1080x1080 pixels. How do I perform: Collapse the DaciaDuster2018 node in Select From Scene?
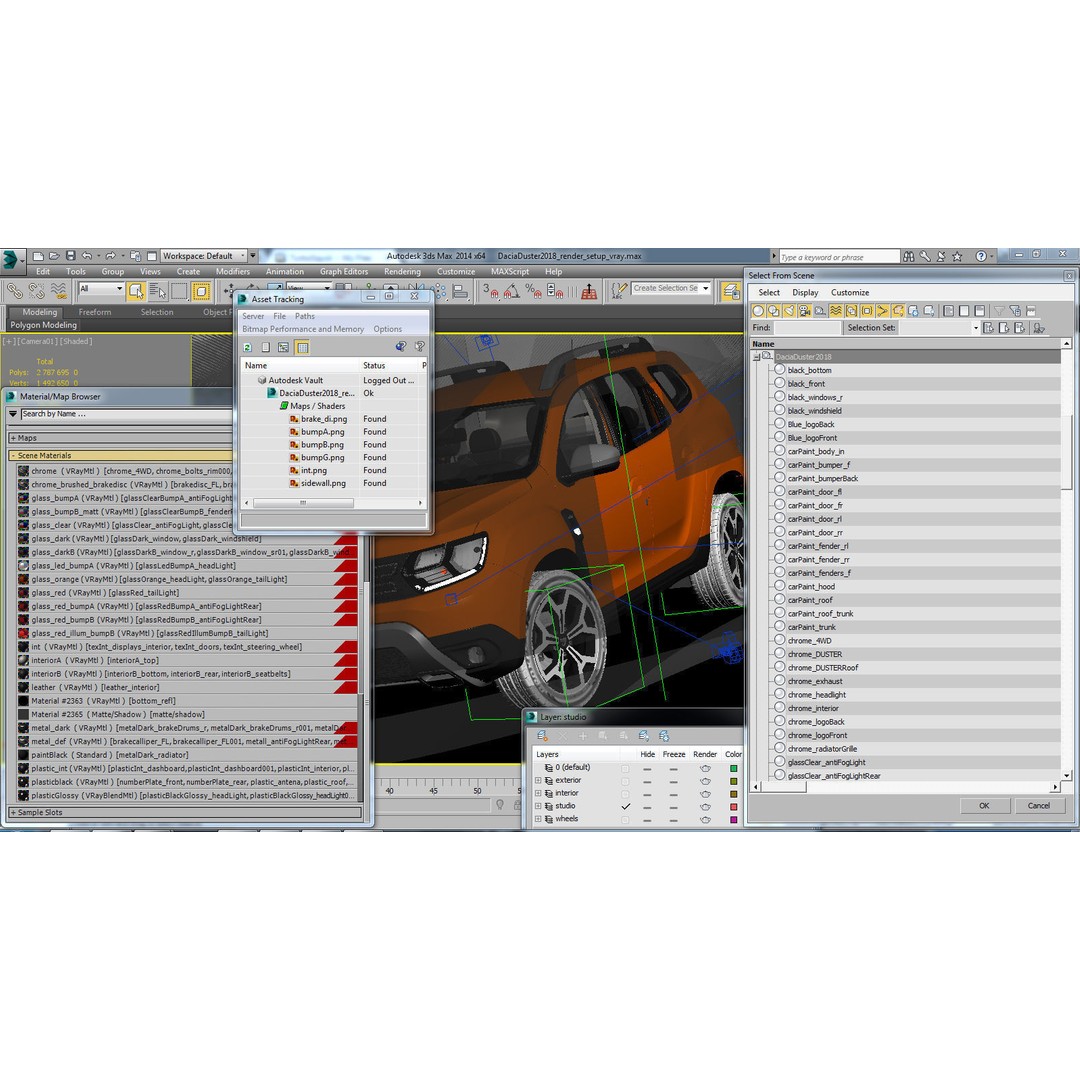pyautogui.click(x=756, y=357)
